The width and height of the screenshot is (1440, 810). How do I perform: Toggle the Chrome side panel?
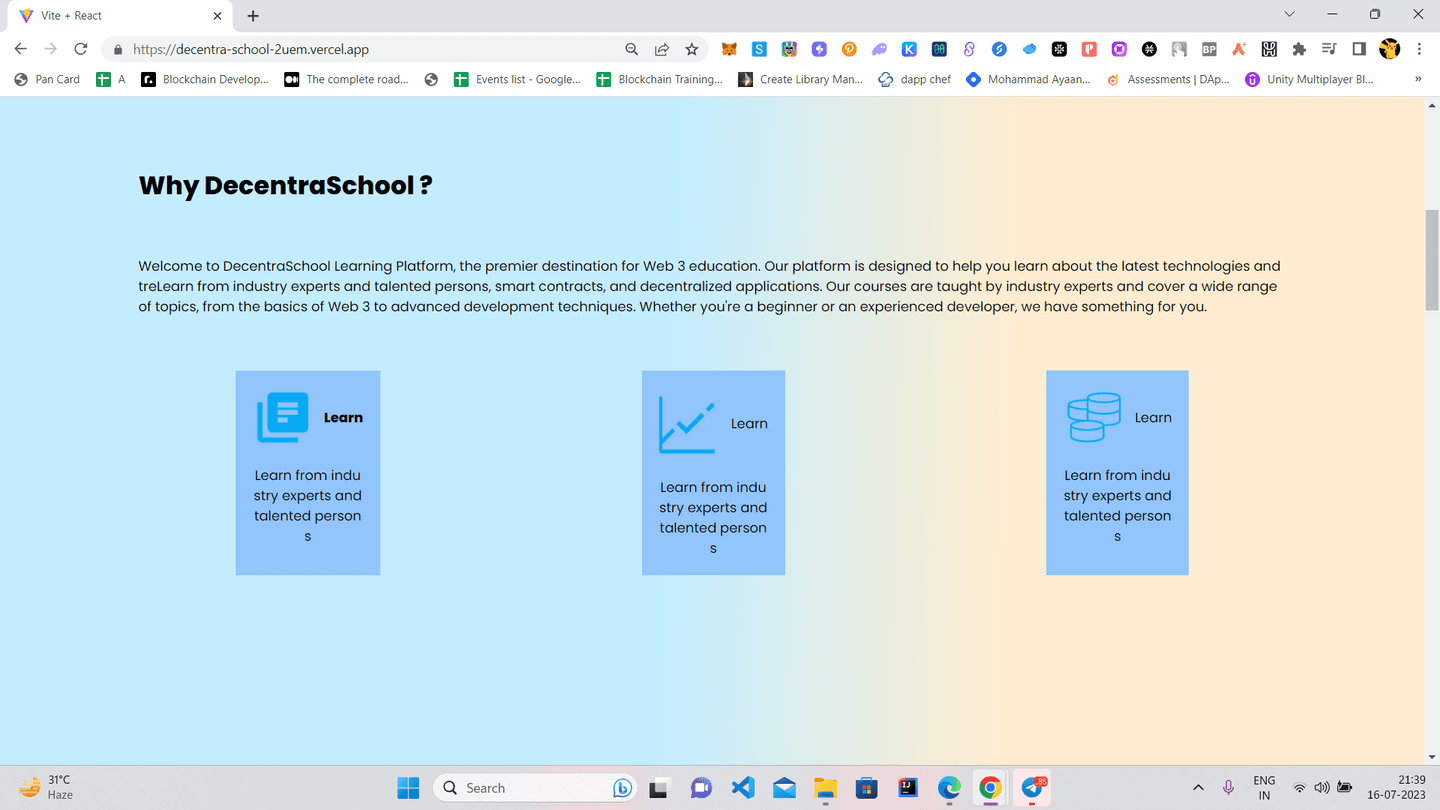[1359, 49]
